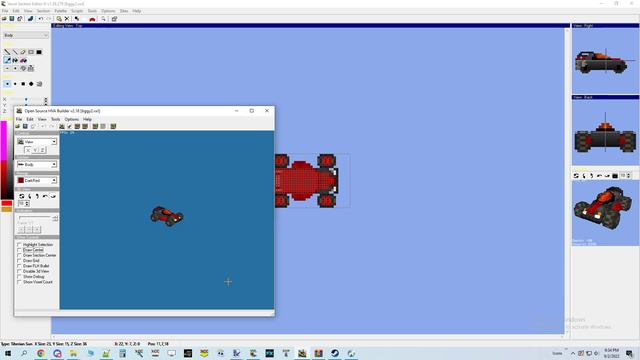
Task: Save icon in HVA Builder toolbar
Action: [25, 126]
